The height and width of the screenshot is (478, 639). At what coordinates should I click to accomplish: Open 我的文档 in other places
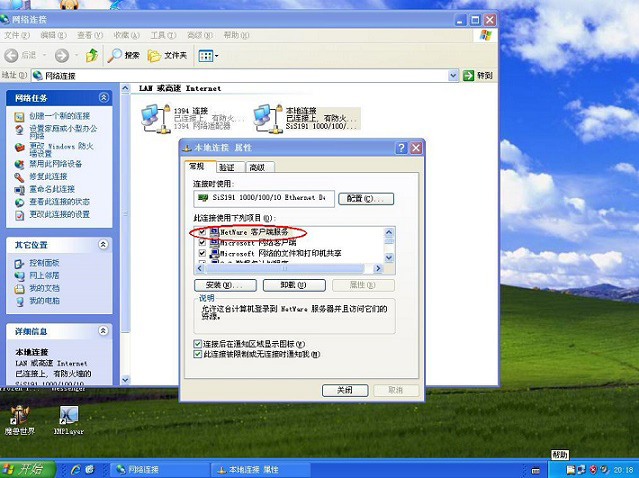tap(44, 288)
